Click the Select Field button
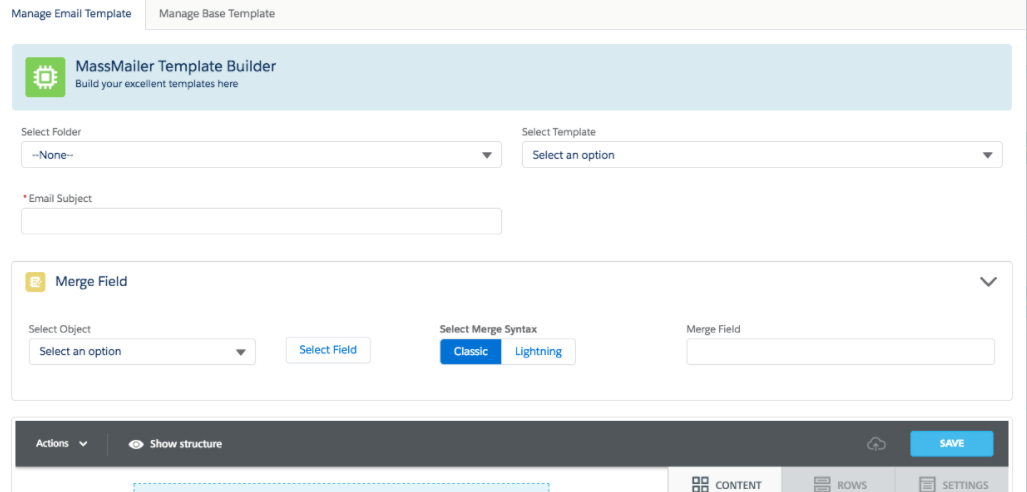This screenshot has height=492, width=1027. click(328, 350)
